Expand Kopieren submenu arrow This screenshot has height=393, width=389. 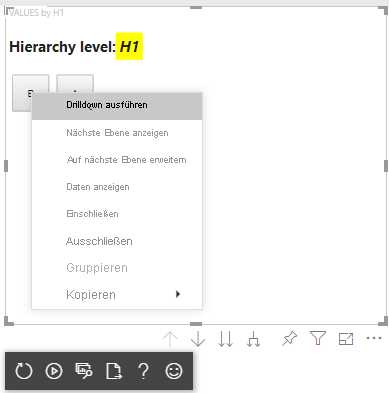(x=178, y=294)
